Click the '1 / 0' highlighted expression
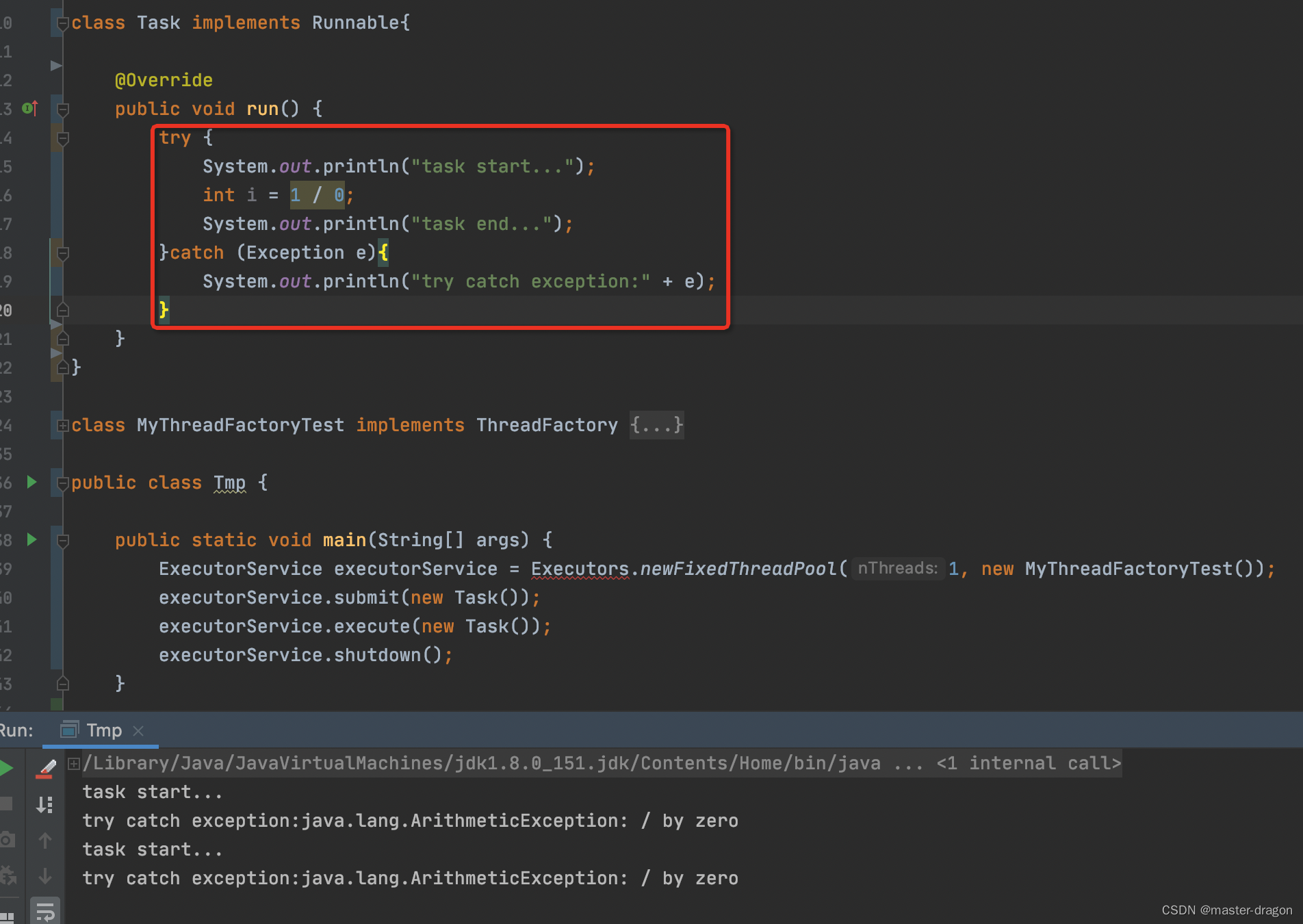The image size is (1303, 924). 317,195
